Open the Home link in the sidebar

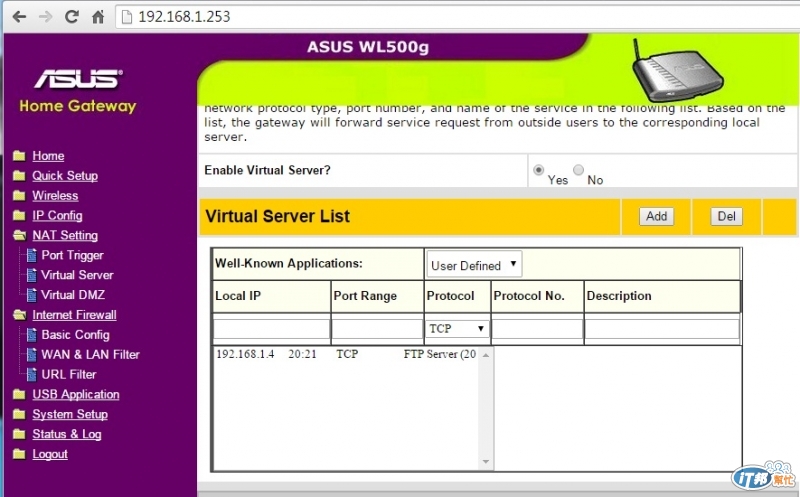(x=48, y=156)
